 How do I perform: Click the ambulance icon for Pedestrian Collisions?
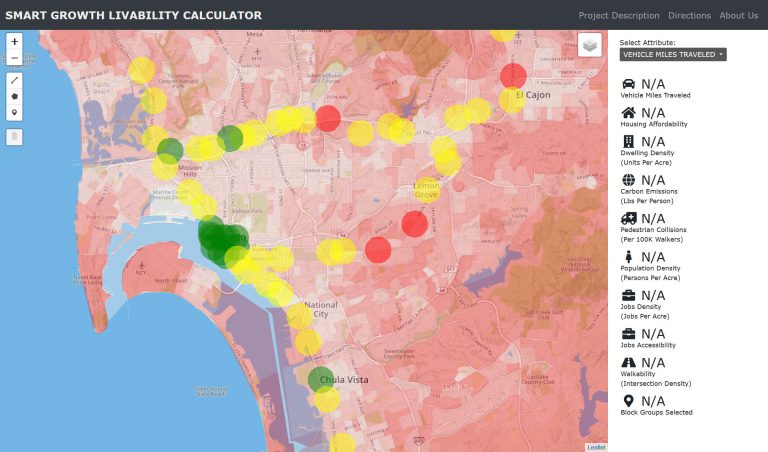(x=628, y=218)
